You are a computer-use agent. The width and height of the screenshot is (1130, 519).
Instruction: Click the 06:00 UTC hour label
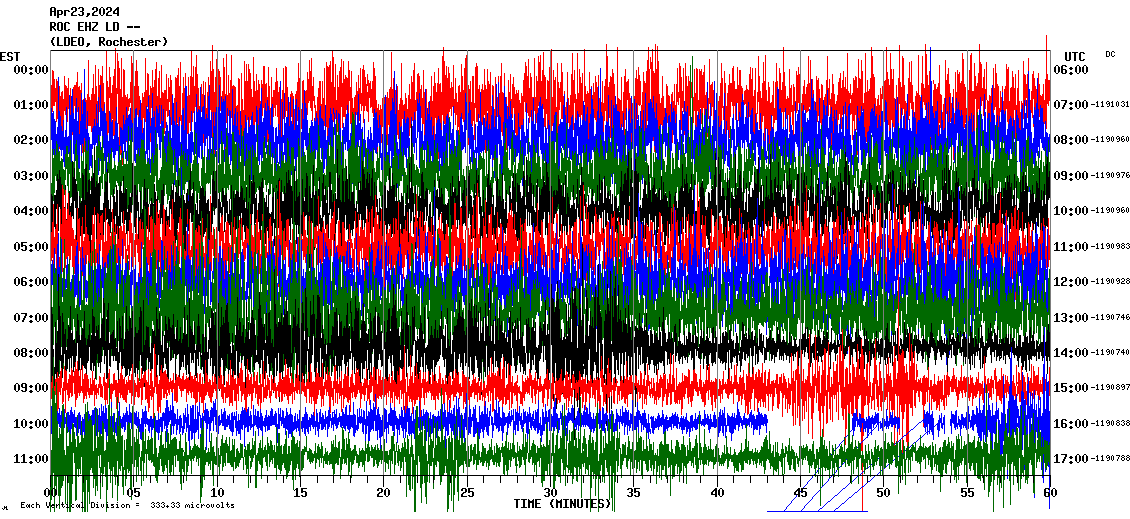click(x=1070, y=69)
